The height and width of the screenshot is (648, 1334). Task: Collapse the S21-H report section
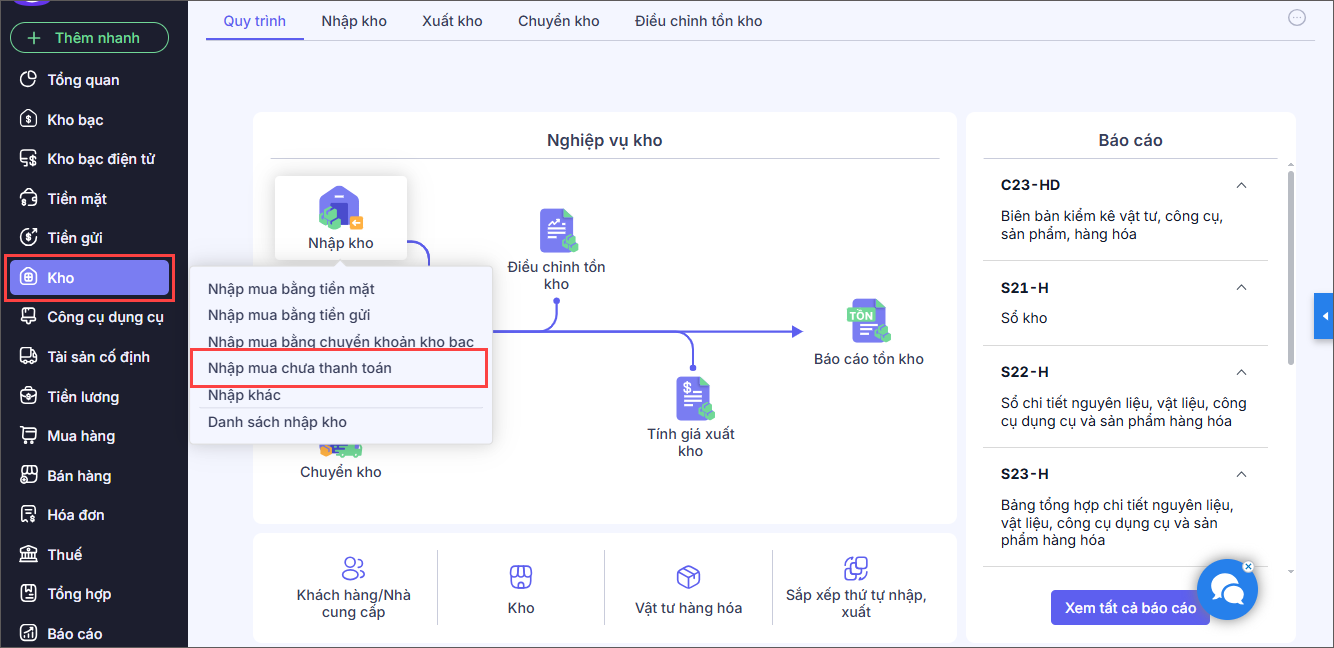pyautogui.click(x=1241, y=288)
